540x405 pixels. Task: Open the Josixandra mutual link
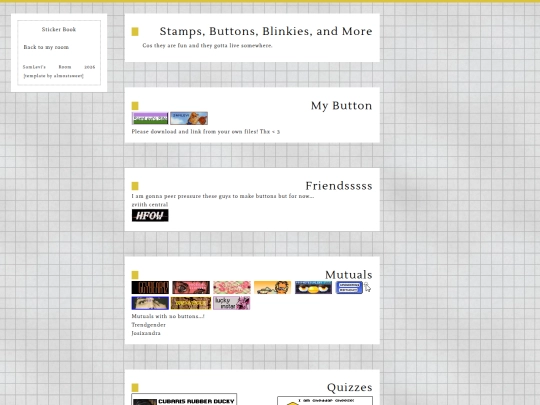point(146,333)
